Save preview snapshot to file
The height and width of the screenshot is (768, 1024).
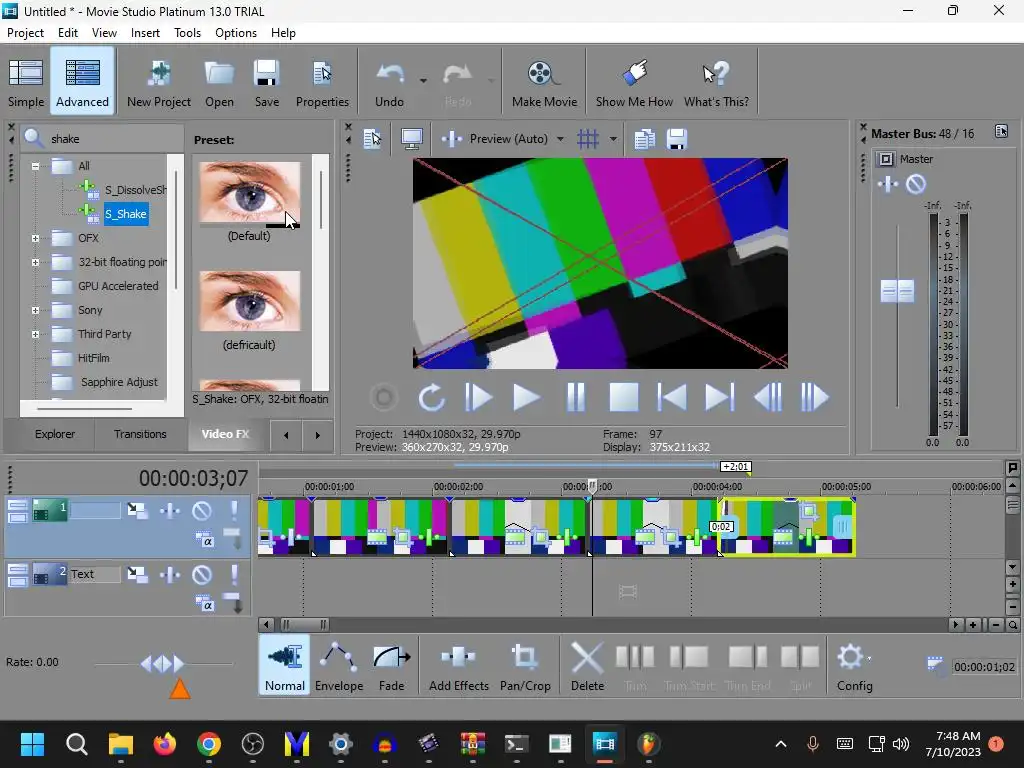(677, 139)
